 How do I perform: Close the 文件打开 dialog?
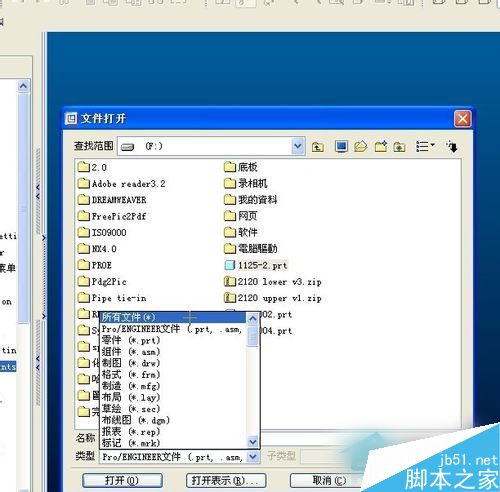pyautogui.click(x=462, y=119)
